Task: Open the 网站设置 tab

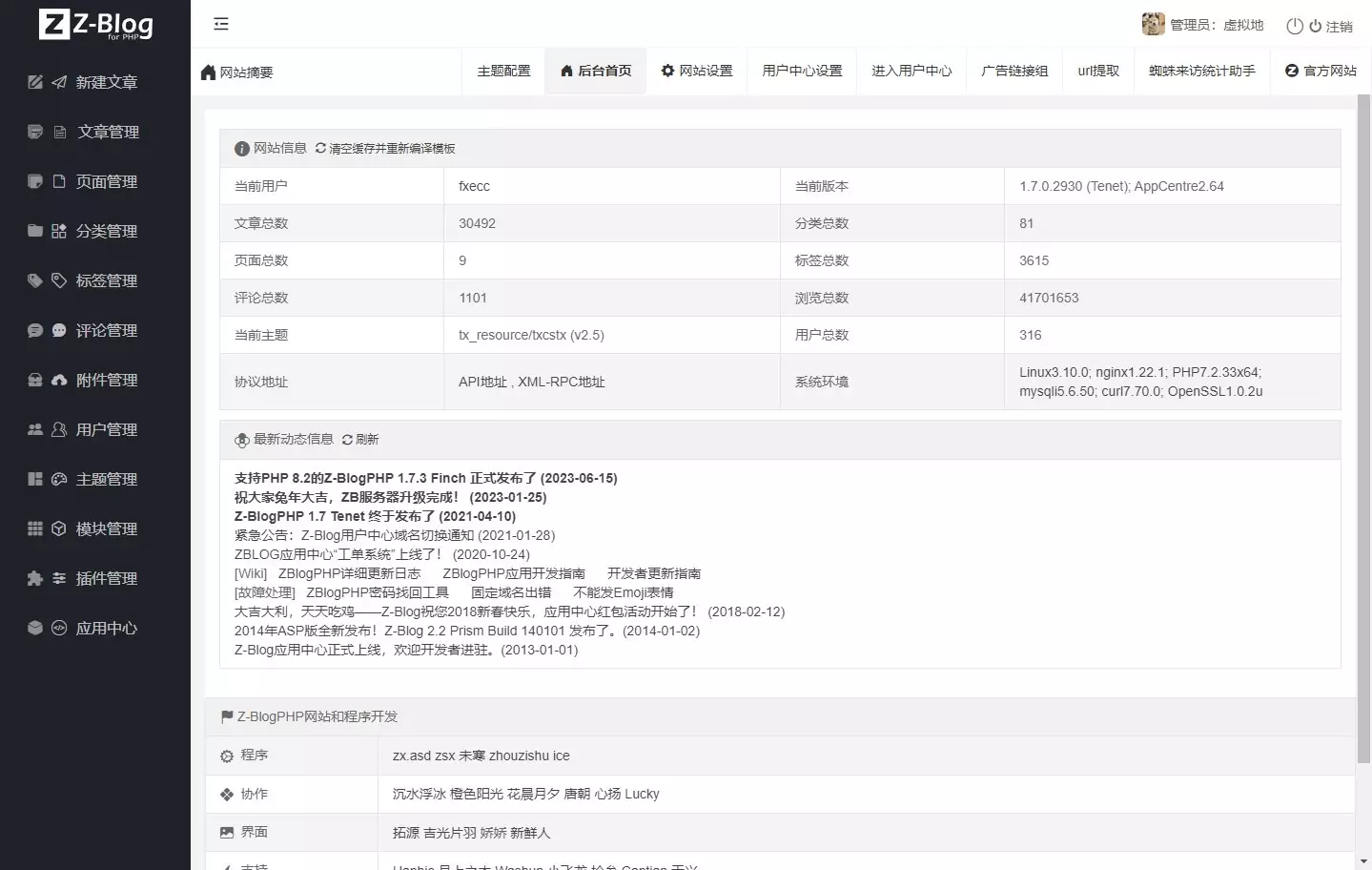Action: [x=697, y=71]
